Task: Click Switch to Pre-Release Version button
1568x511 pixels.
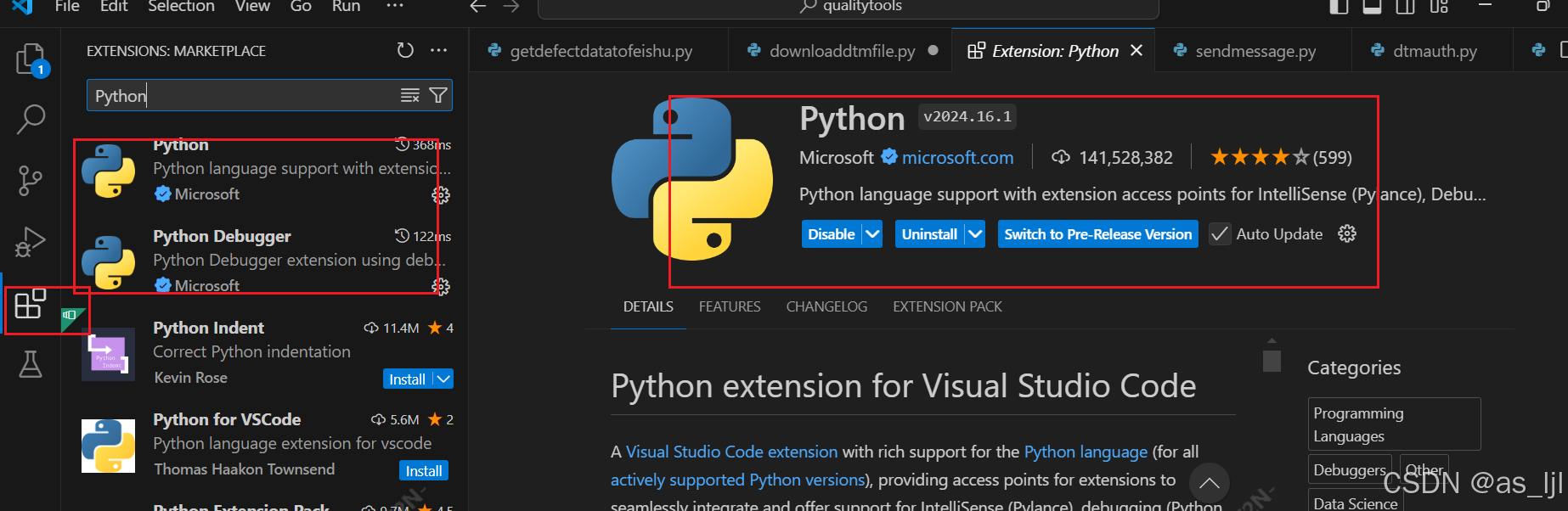Action: (1097, 234)
